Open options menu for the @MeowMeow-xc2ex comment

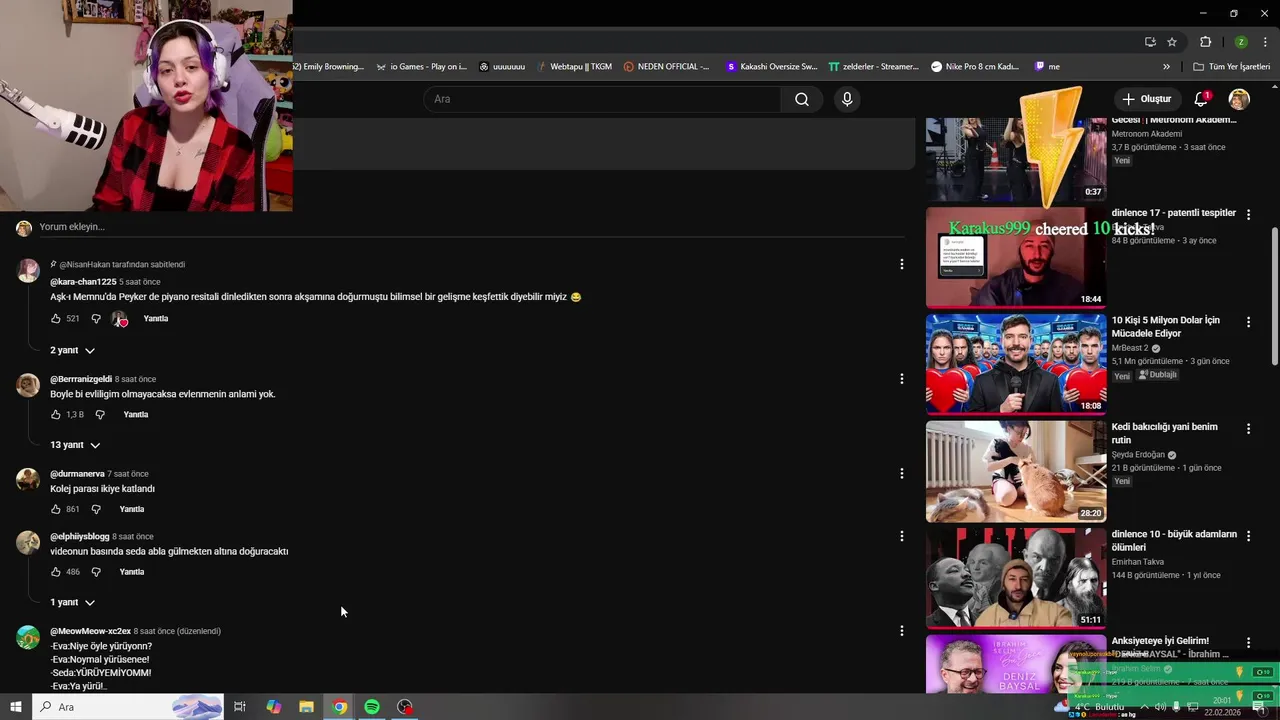point(901,631)
